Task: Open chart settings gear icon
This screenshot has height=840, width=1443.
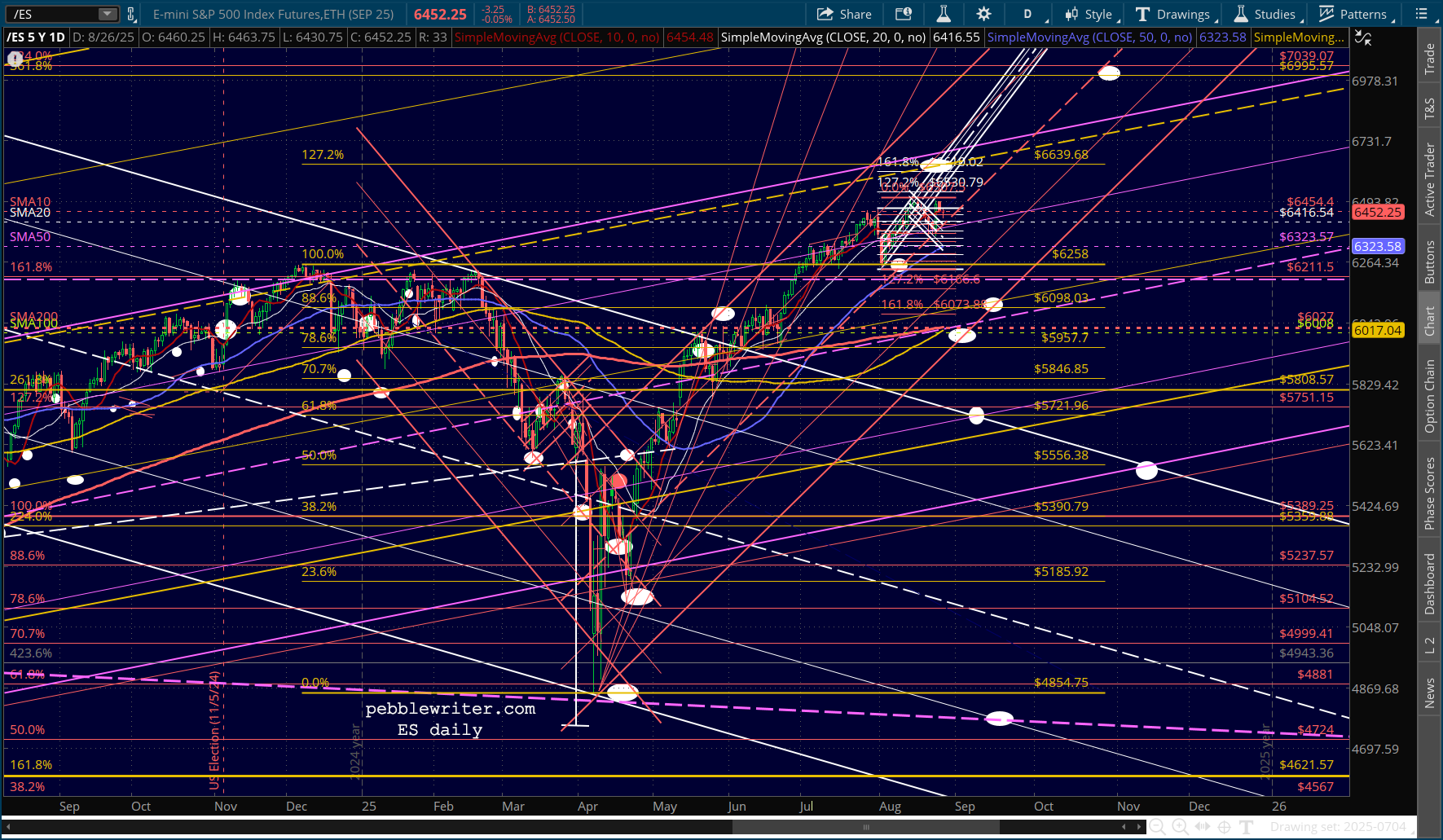Action: coord(983,14)
